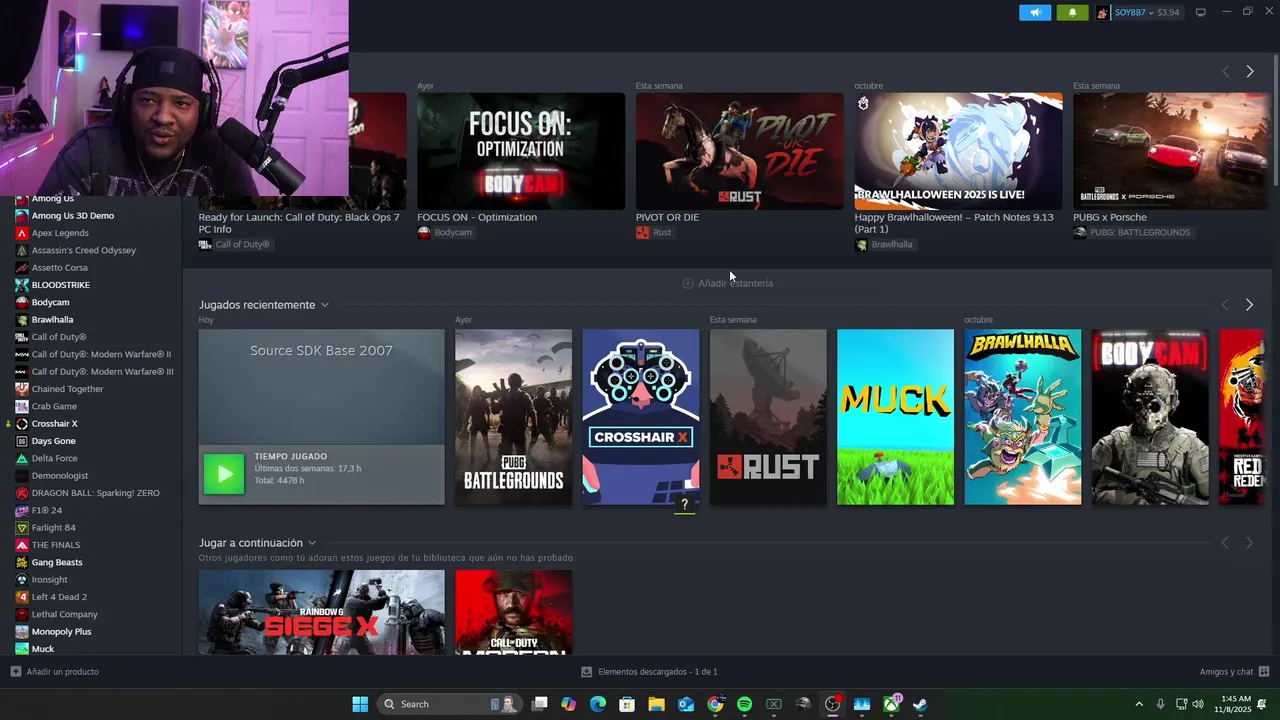Select Apex Legends in library list

pyautogui.click(x=60, y=233)
